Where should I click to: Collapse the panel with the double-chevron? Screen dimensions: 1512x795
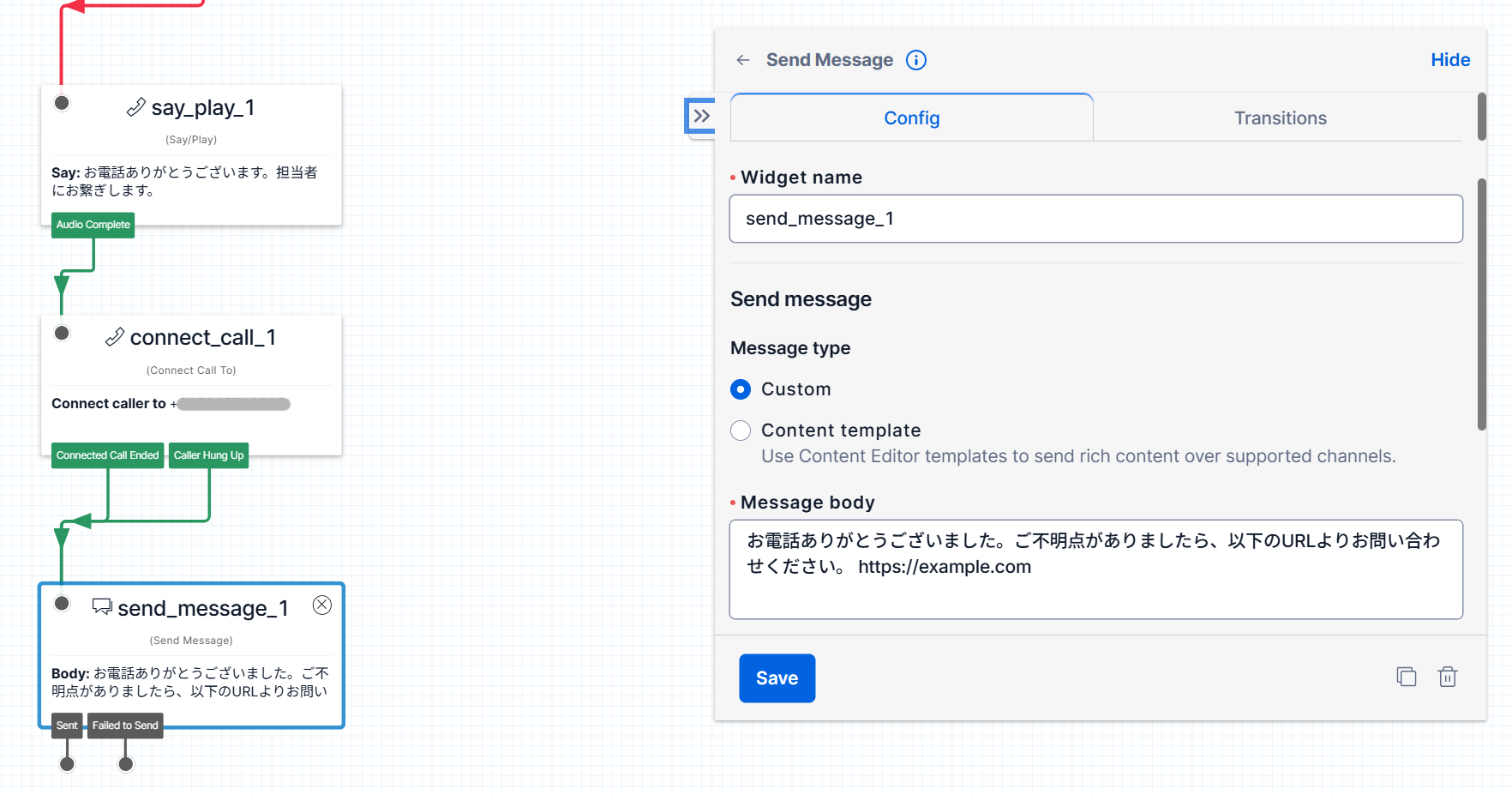[x=702, y=114]
